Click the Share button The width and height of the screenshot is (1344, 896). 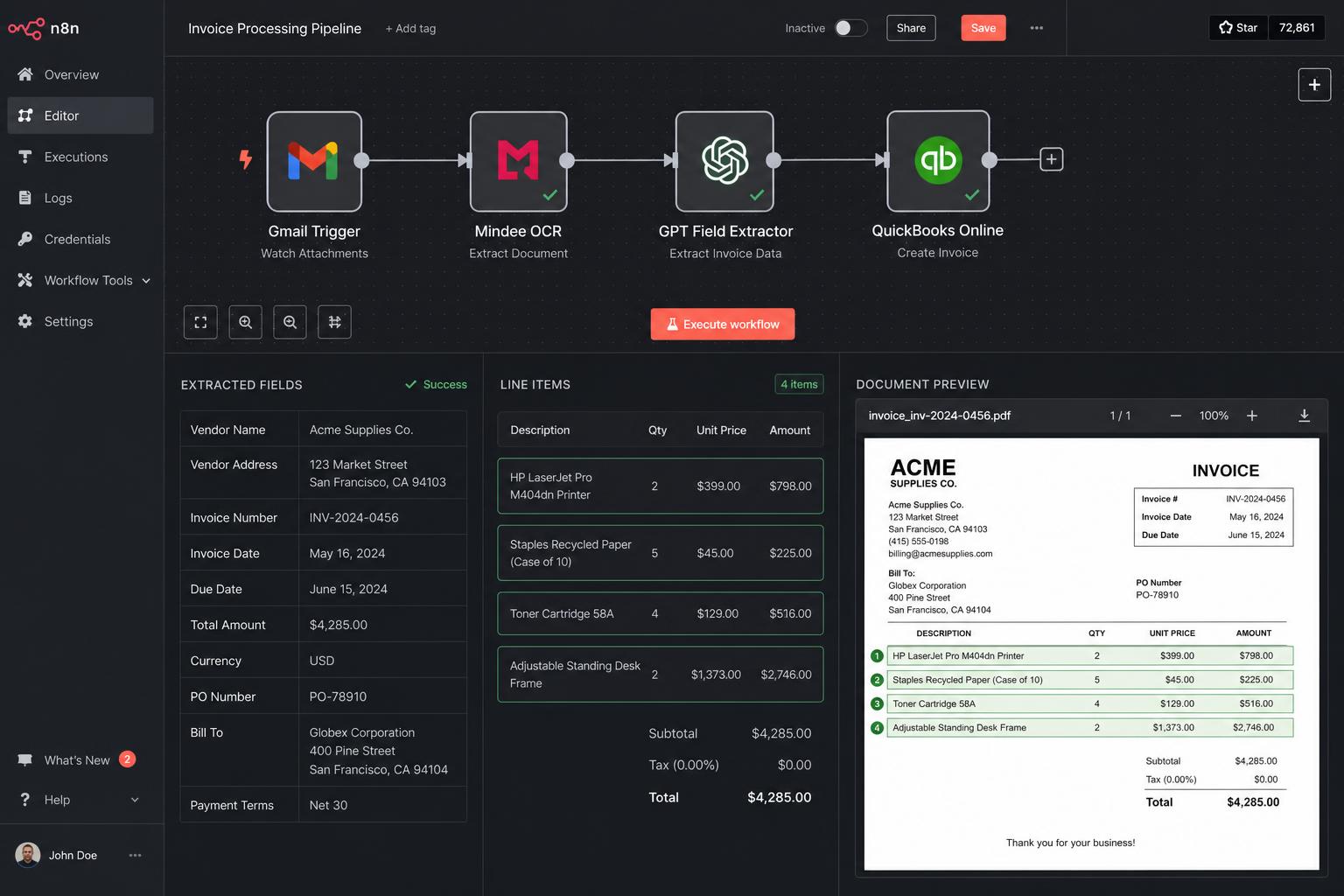[911, 28]
